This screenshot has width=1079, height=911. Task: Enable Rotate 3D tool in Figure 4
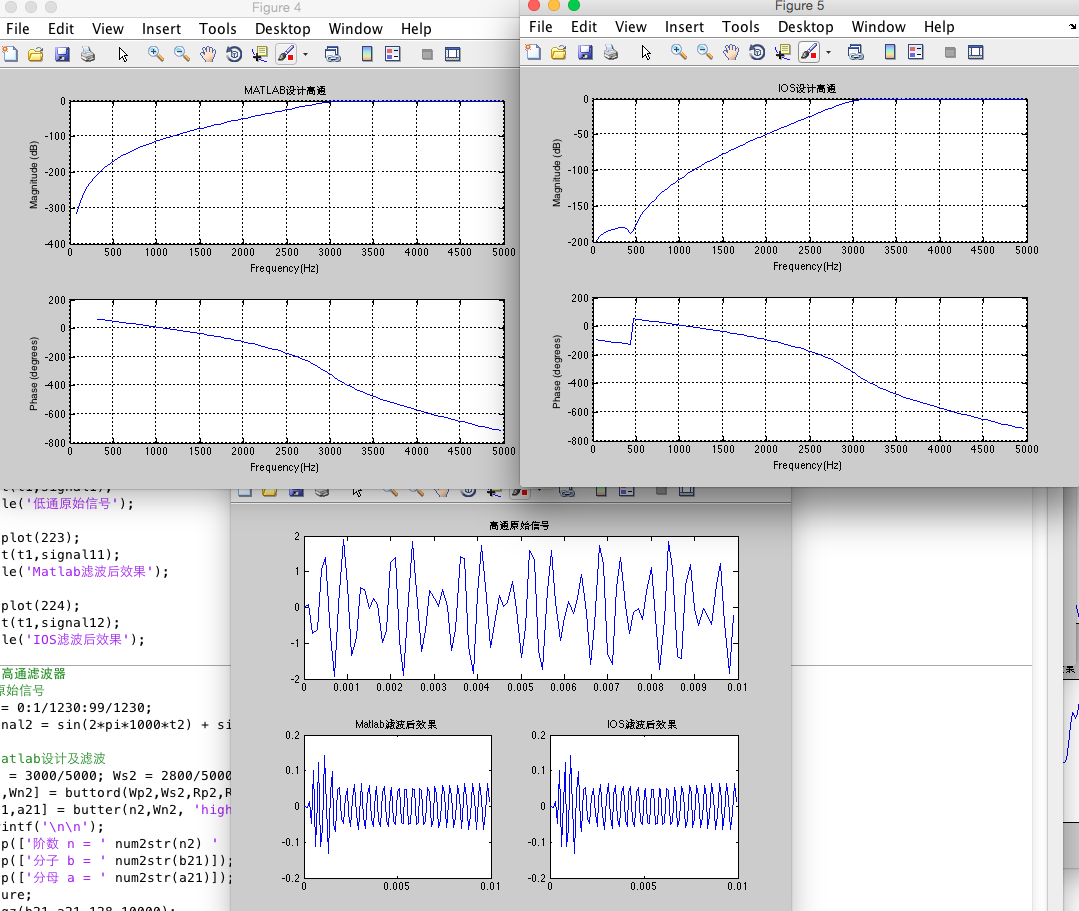pos(234,54)
